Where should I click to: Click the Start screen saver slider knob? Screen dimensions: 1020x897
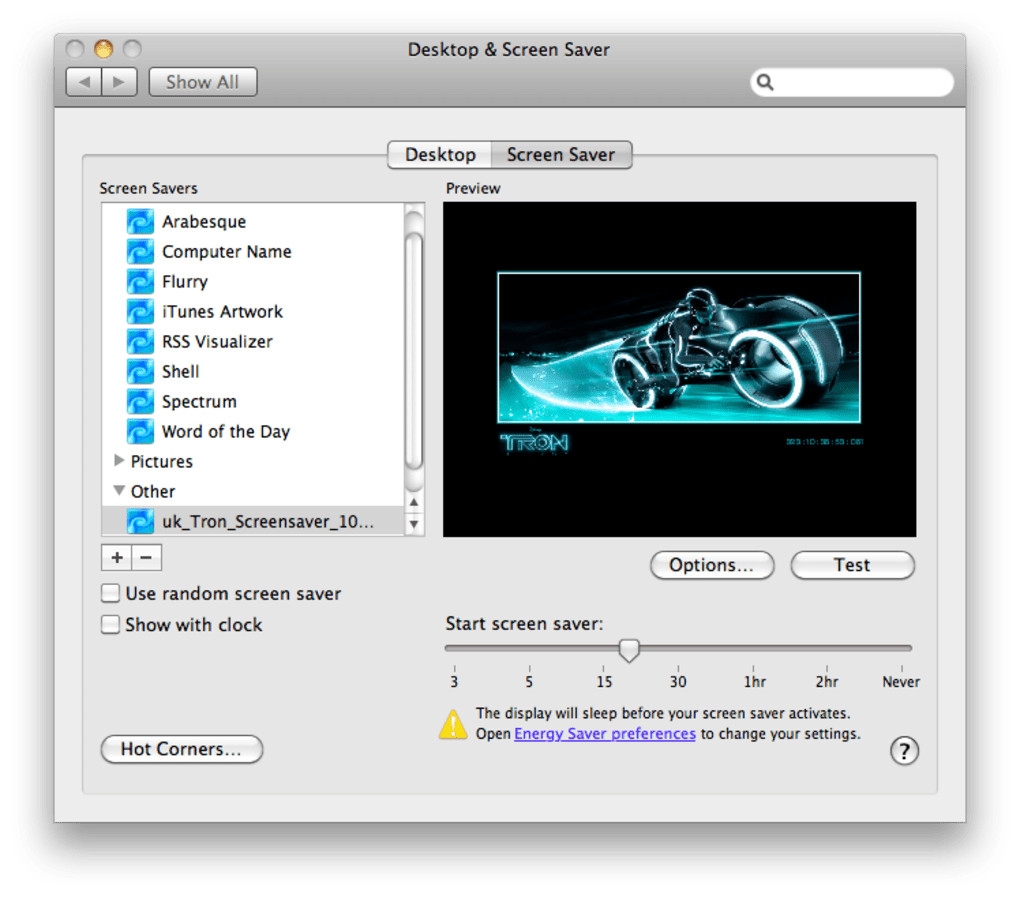point(629,650)
